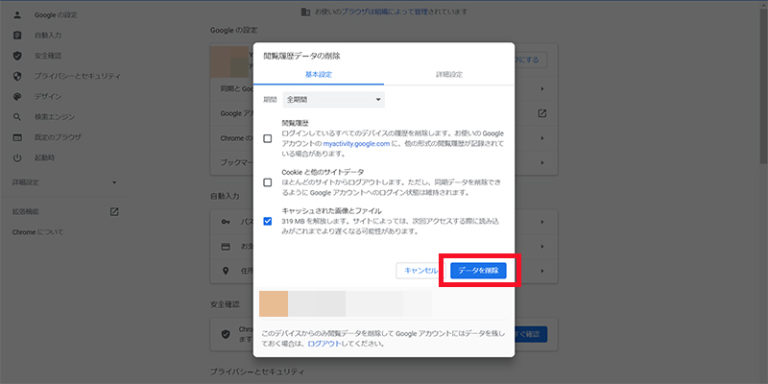Switch to the 詳細設定 tab in dialog

point(449,75)
